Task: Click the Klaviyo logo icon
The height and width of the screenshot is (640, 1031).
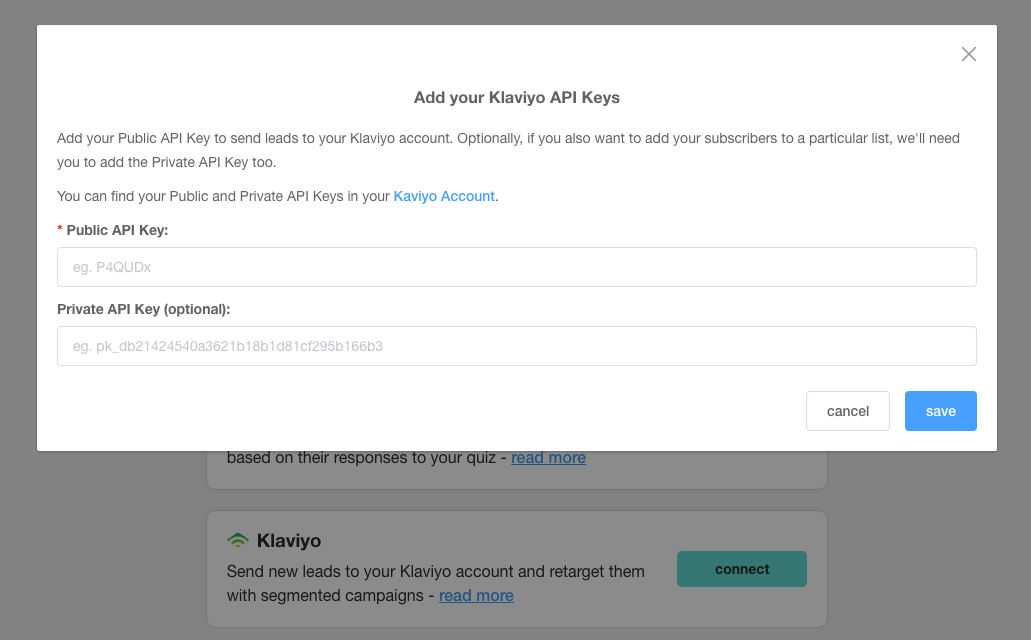Action: tap(238, 540)
